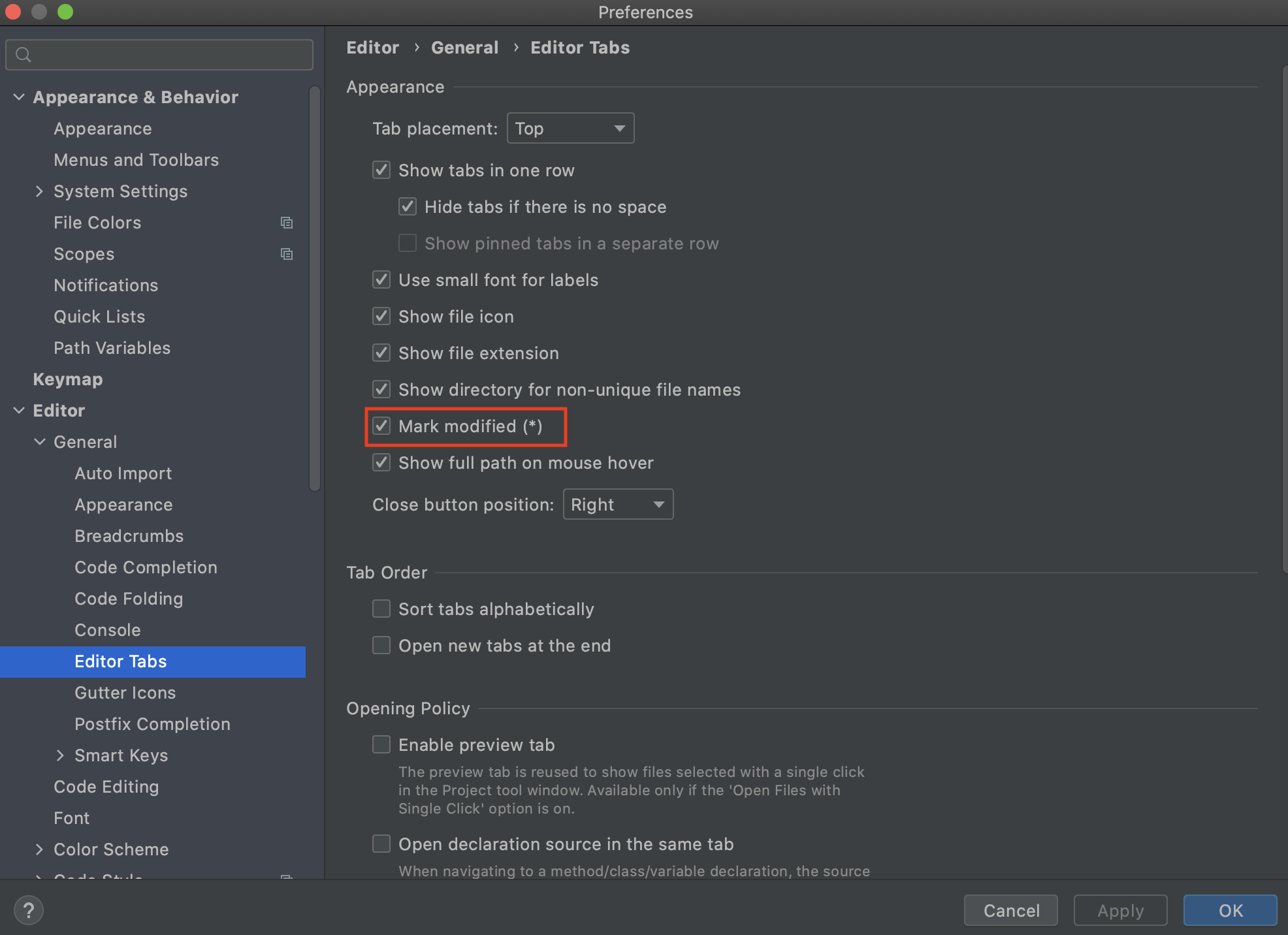Focus the settings search field
The width and height of the screenshot is (1288, 935).
tap(170, 55)
